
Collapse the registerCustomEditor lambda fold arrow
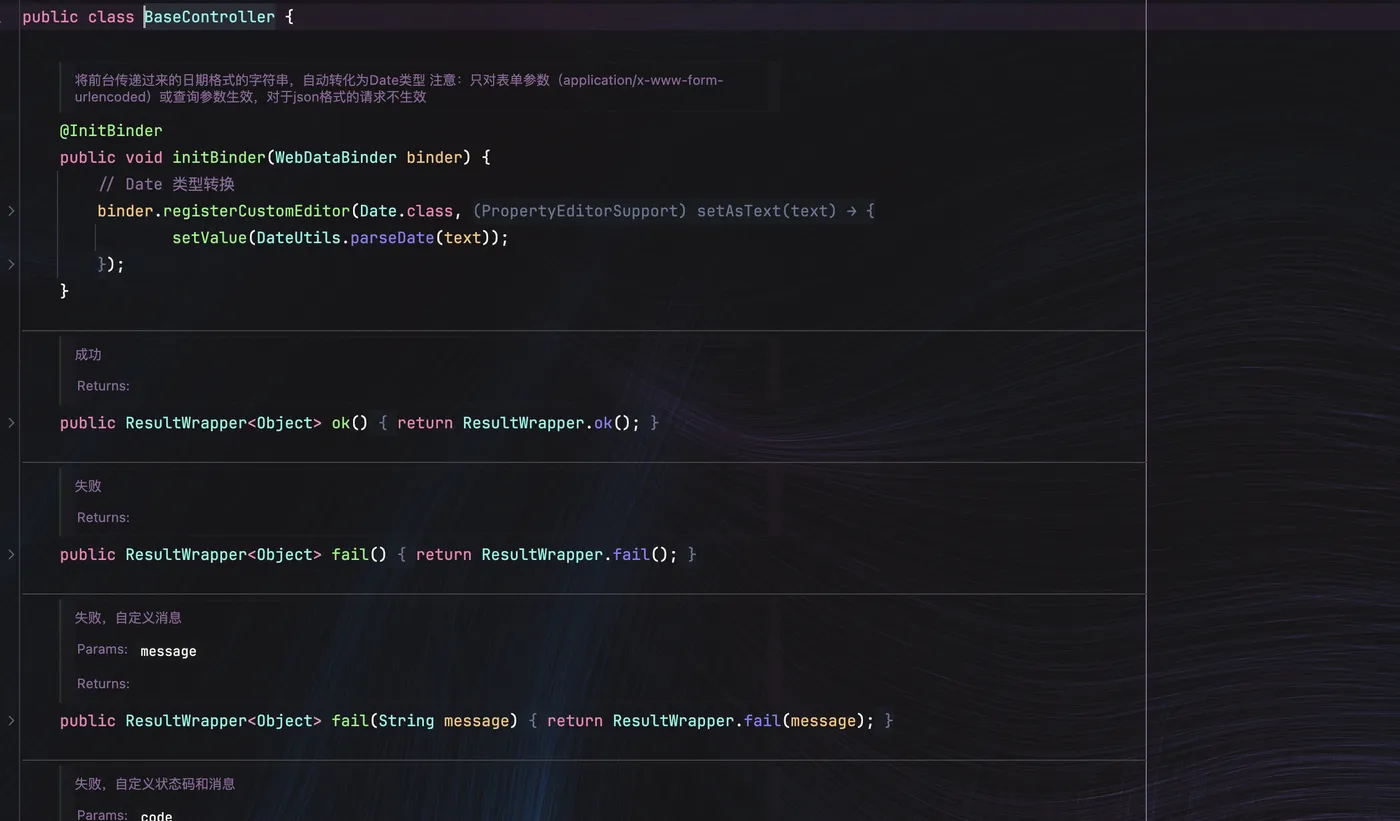(11, 211)
